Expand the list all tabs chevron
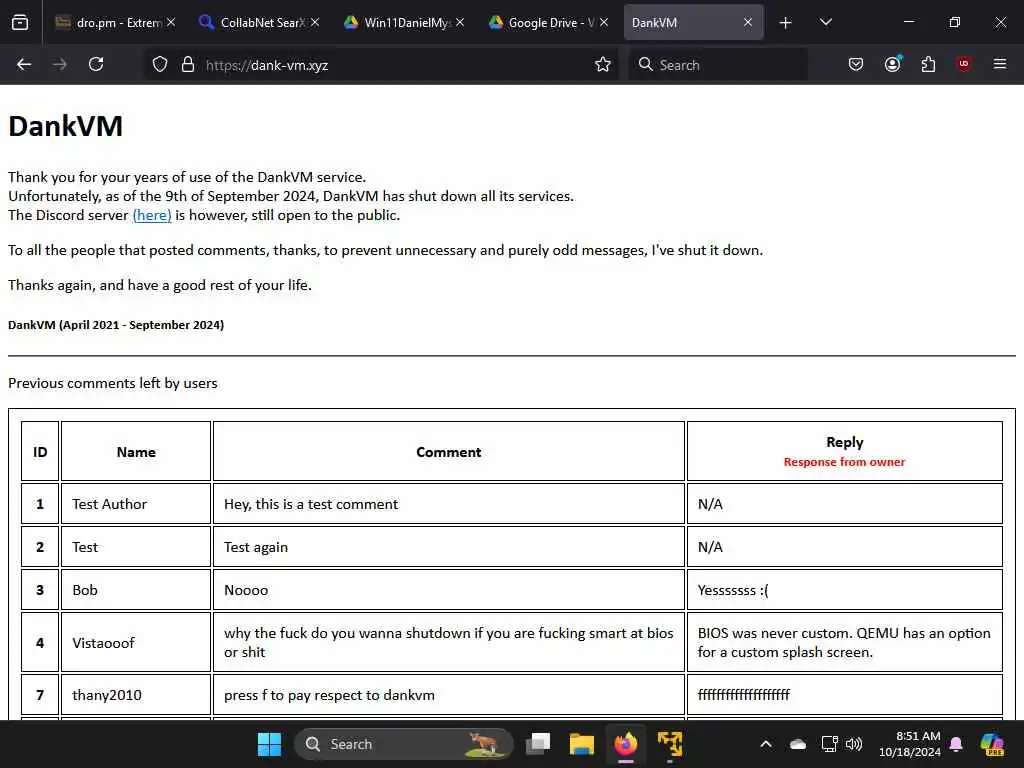This screenshot has width=1024, height=768. tap(825, 22)
